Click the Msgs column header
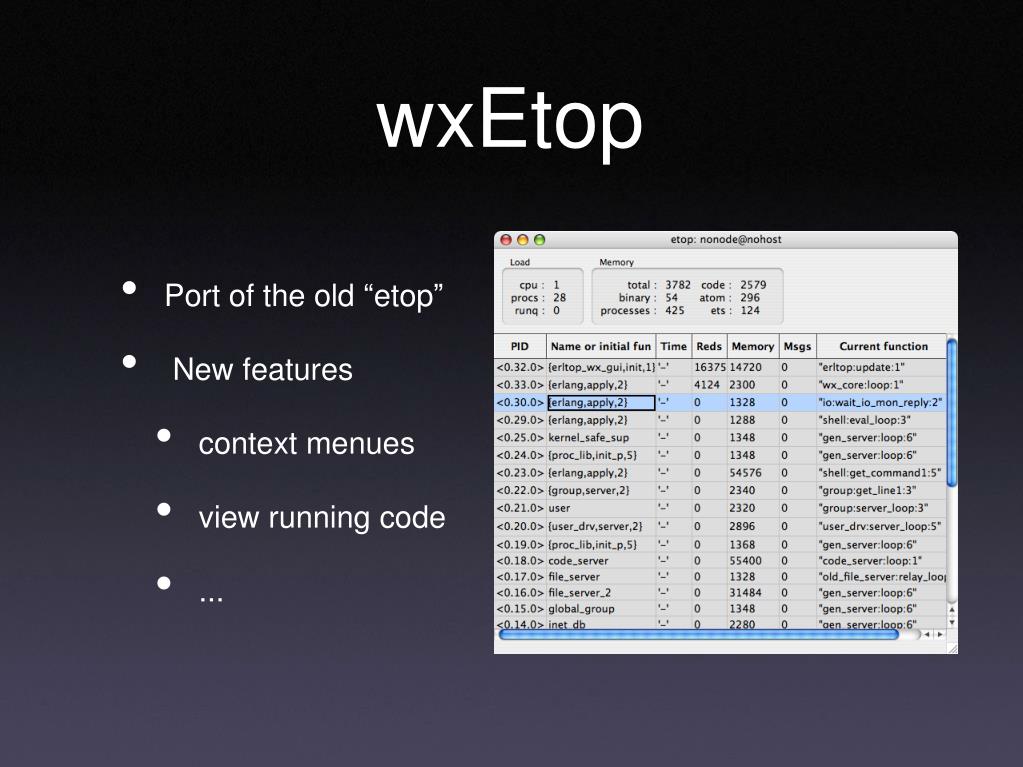The image size is (1023, 767). (796, 346)
